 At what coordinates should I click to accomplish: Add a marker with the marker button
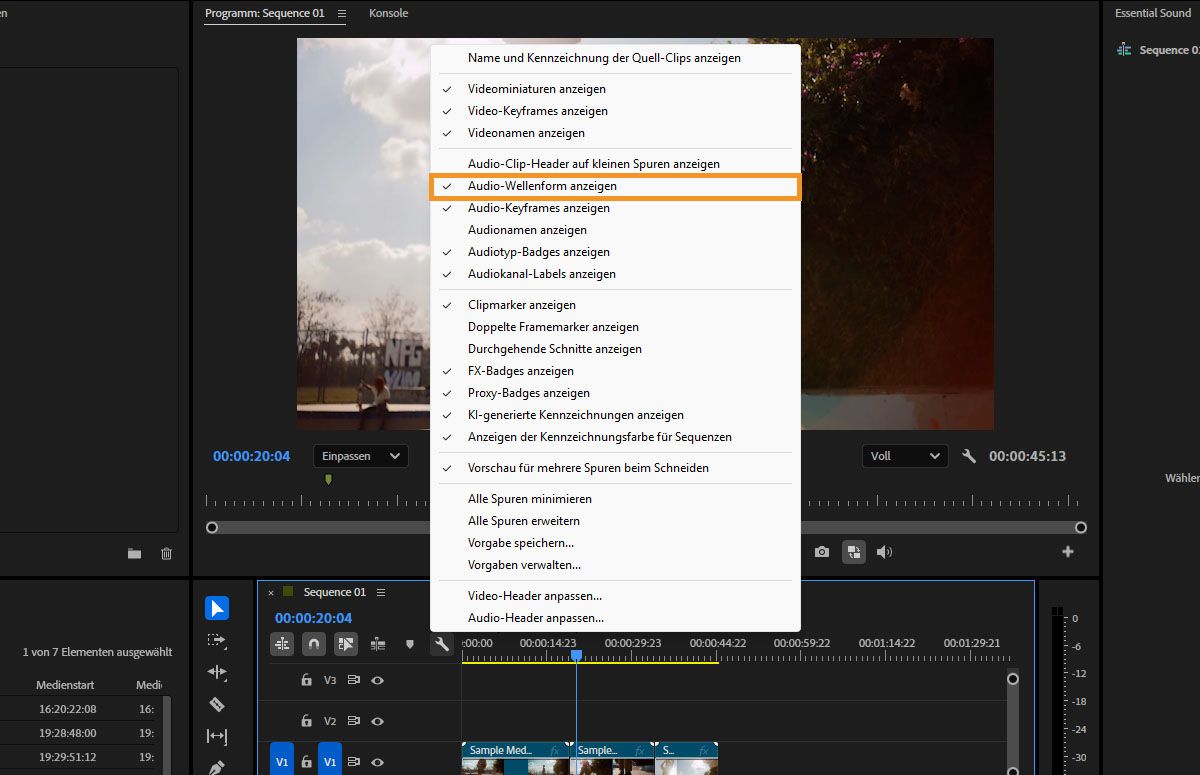coord(410,644)
